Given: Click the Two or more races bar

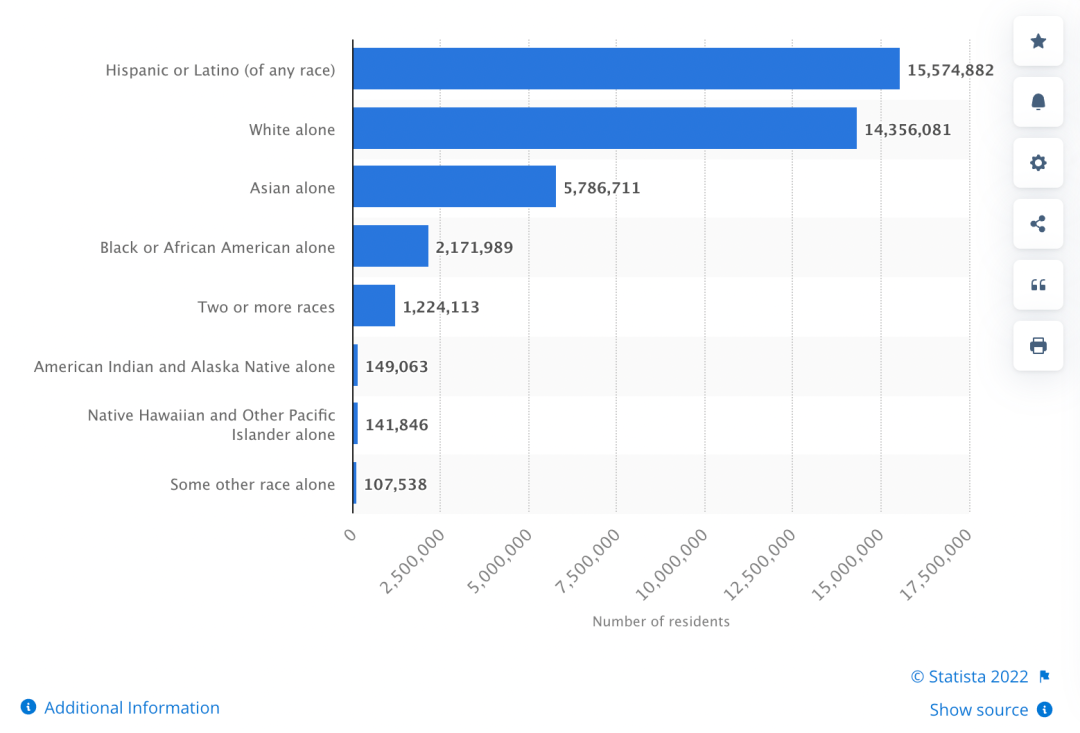Looking at the screenshot, I should (x=374, y=306).
